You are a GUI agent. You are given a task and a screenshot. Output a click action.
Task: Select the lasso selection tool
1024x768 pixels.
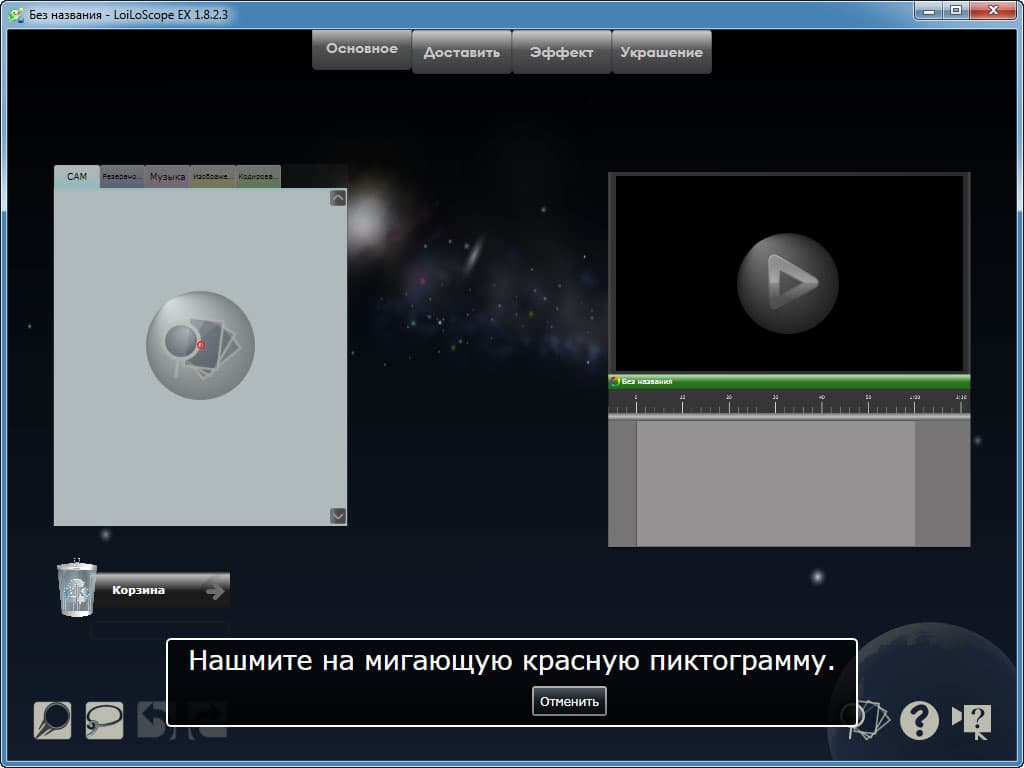[x=104, y=720]
